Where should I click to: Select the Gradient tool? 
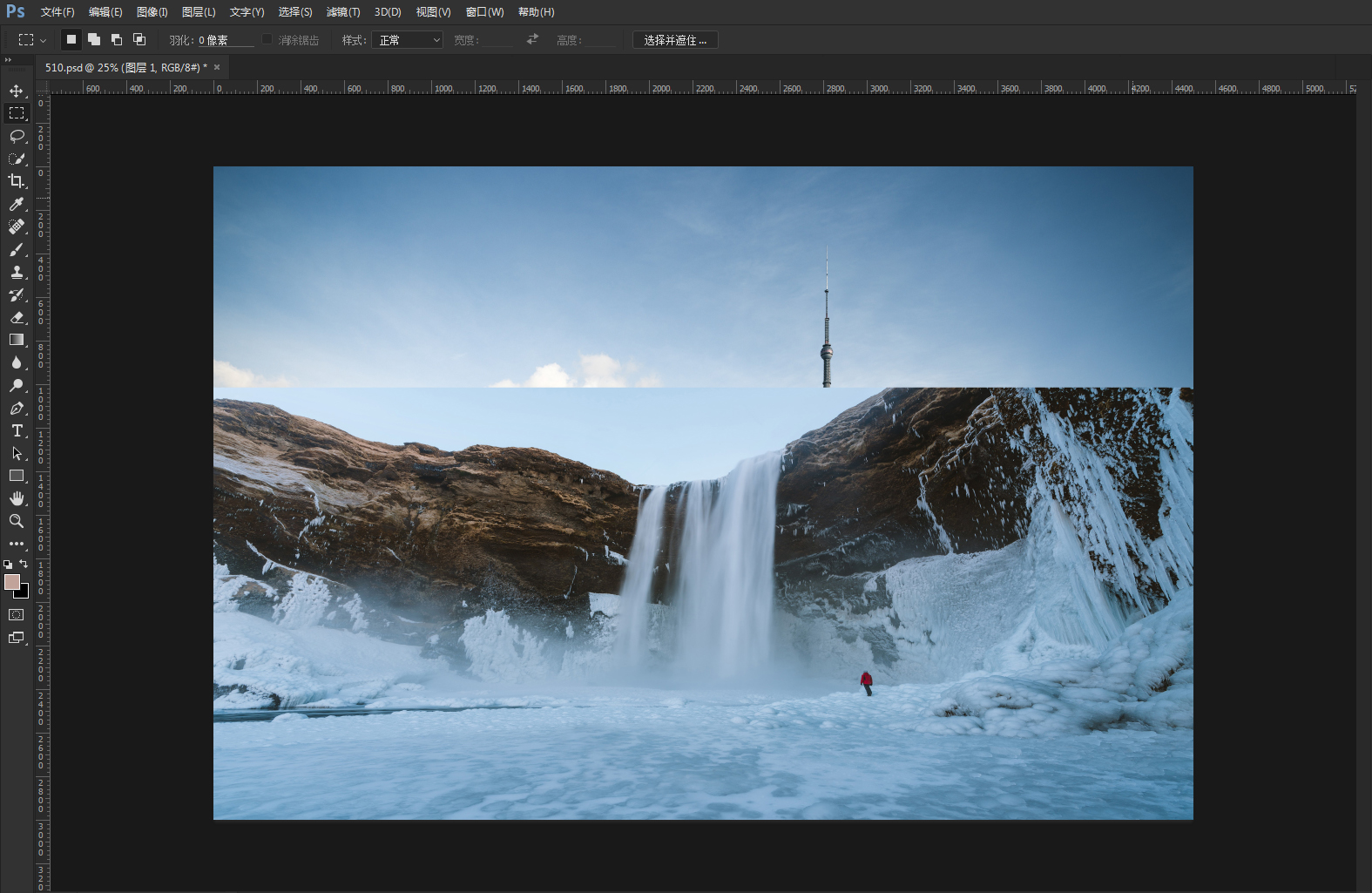coord(17,340)
